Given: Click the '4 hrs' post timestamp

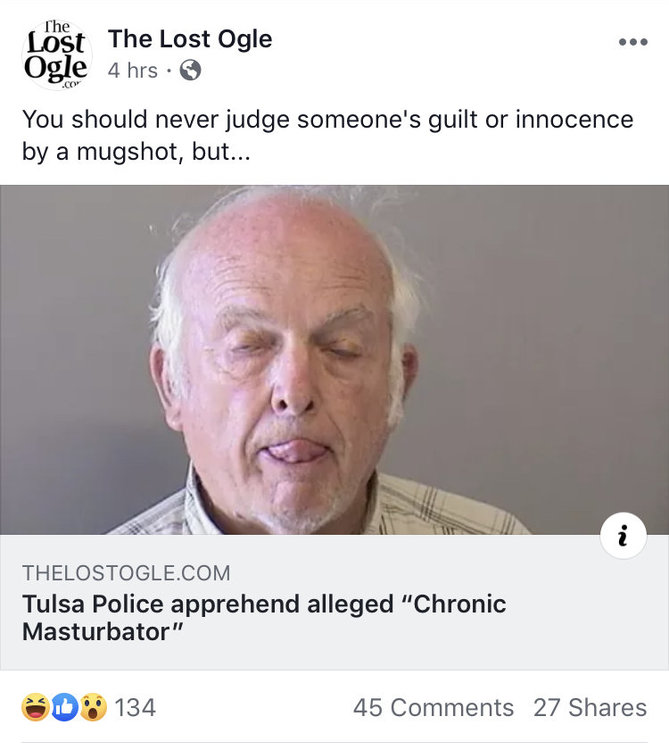Looking at the screenshot, I should point(132,71).
